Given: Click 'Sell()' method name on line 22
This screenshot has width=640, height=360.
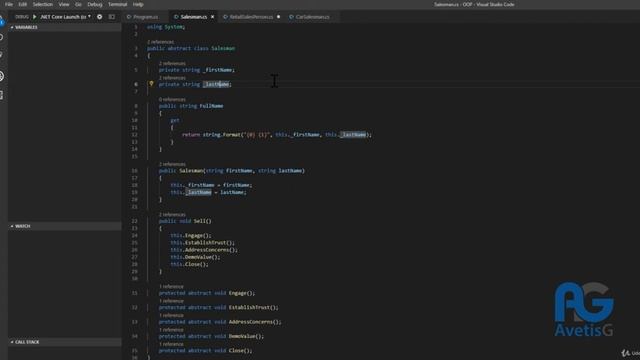Looking at the screenshot, I should pyautogui.click(x=202, y=221).
